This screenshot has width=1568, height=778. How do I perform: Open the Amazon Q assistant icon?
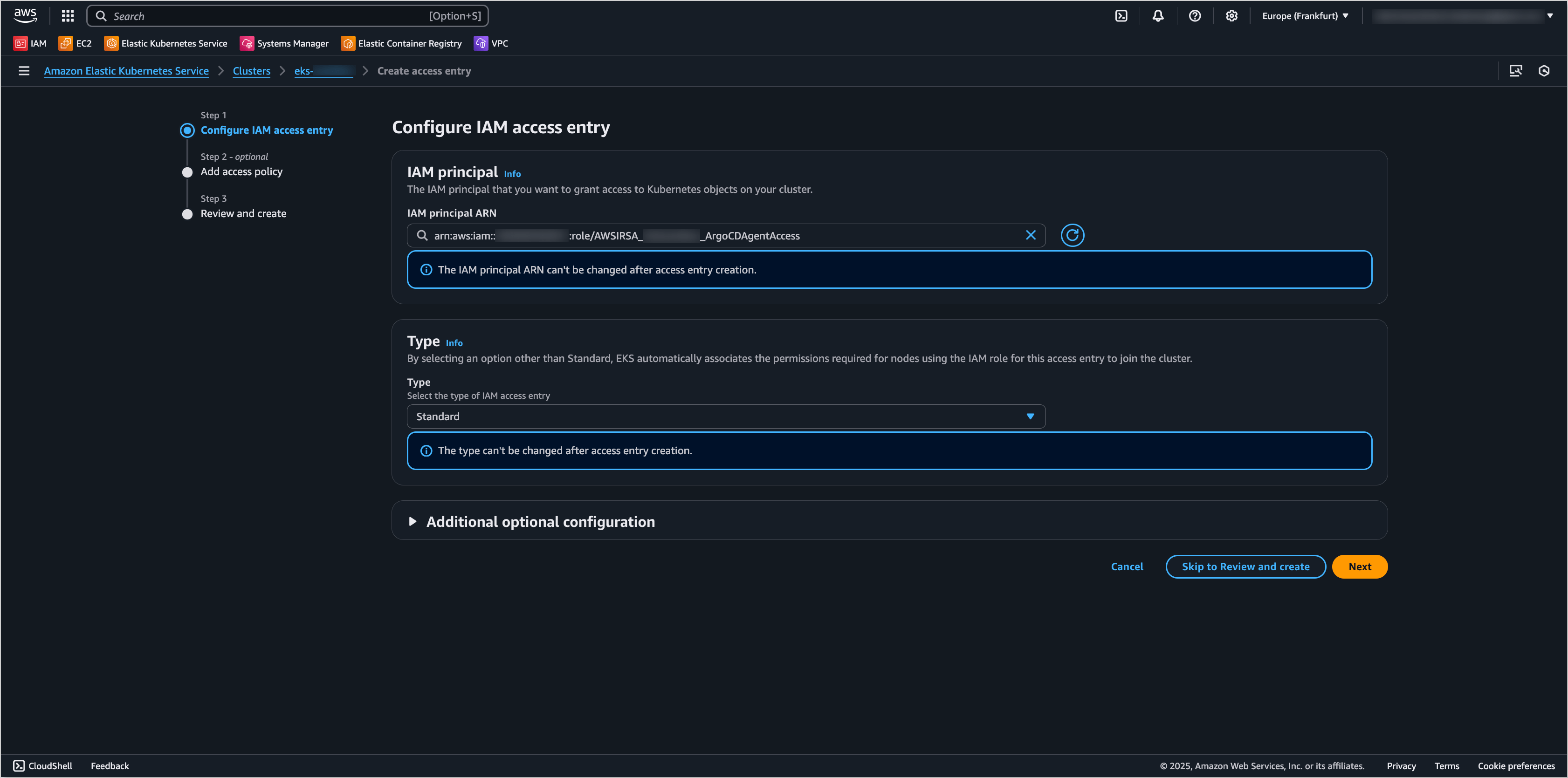(1544, 70)
